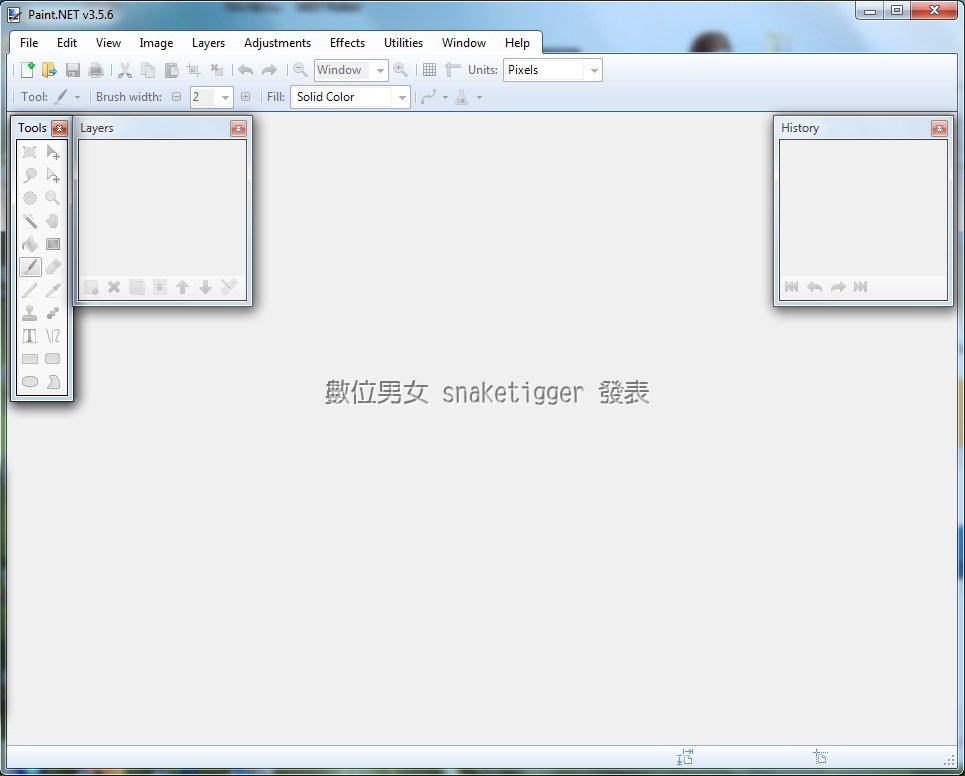The width and height of the screenshot is (965, 776).
Task: Click the Cut scissors icon
Action: coord(125,70)
